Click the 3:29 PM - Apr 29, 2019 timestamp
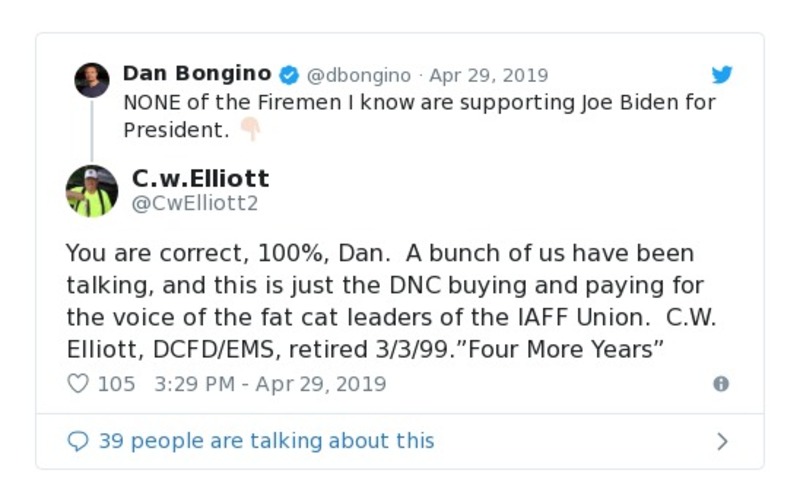 click(x=270, y=384)
